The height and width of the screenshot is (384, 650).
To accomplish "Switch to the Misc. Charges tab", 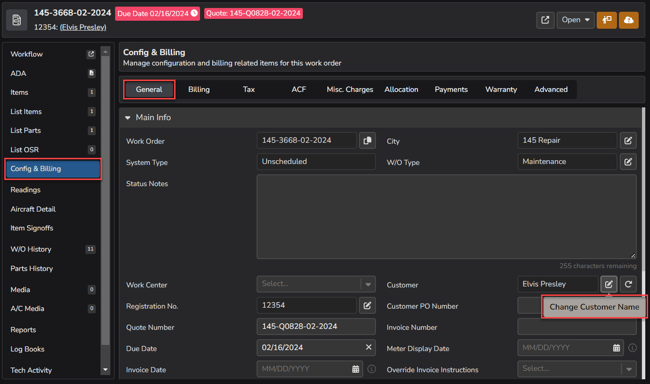I will [349, 90].
